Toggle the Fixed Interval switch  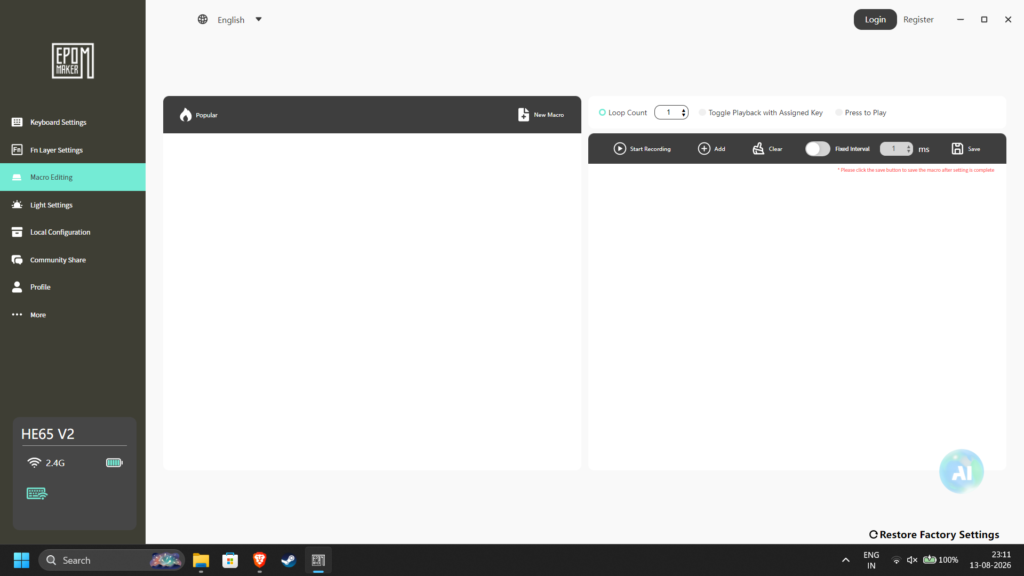817,149
